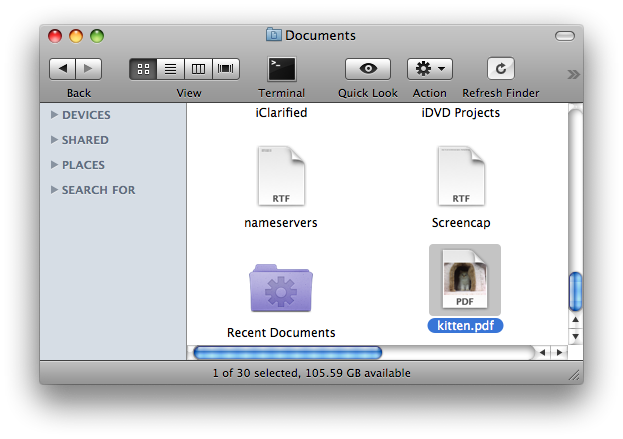Expand the PLACES sidebar section
The height and width of the screenshot is (439, 623).
pos(54,164)
